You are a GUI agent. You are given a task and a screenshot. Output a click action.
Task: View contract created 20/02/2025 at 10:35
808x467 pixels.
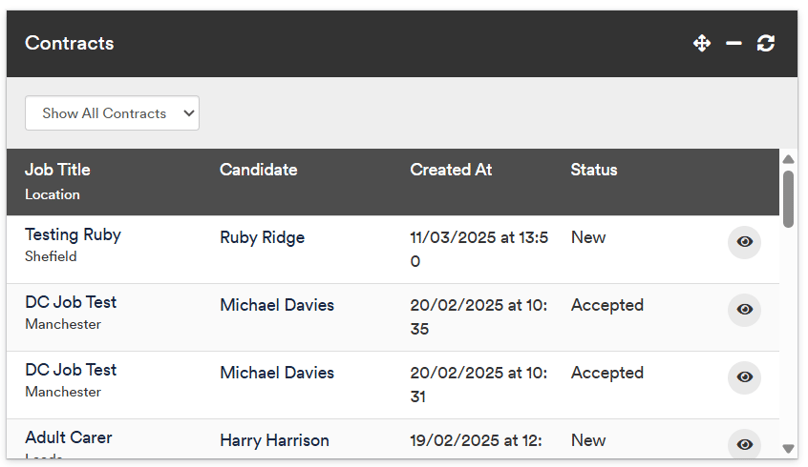coord(744,309)
